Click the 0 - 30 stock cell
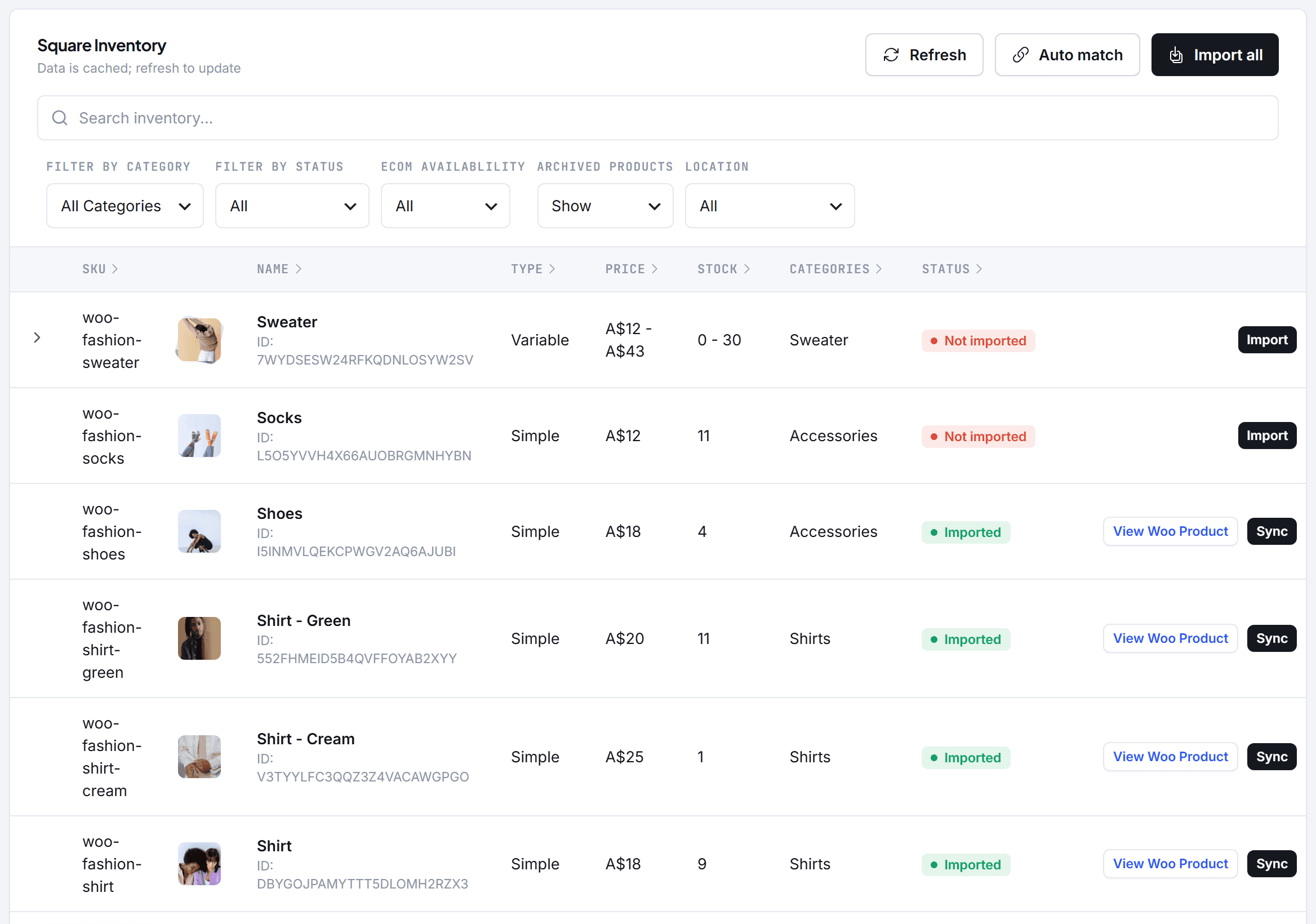Image resolution: width=1316 pixels, height=924 pixels. (719, 340)
